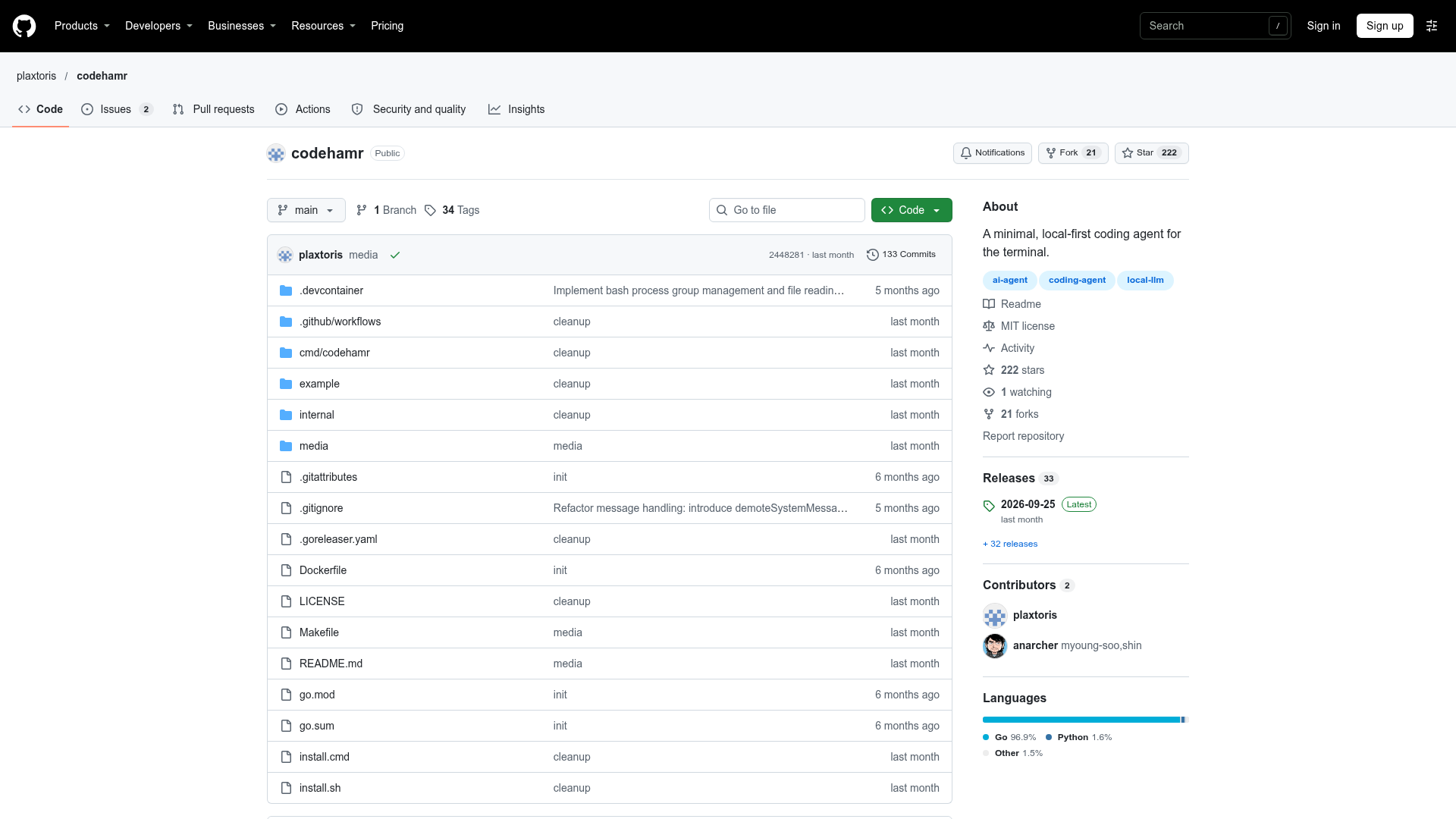This screenshot has height=819, width=1456.
Task: Open the Insights tab
Action: (x=516, y=109)
